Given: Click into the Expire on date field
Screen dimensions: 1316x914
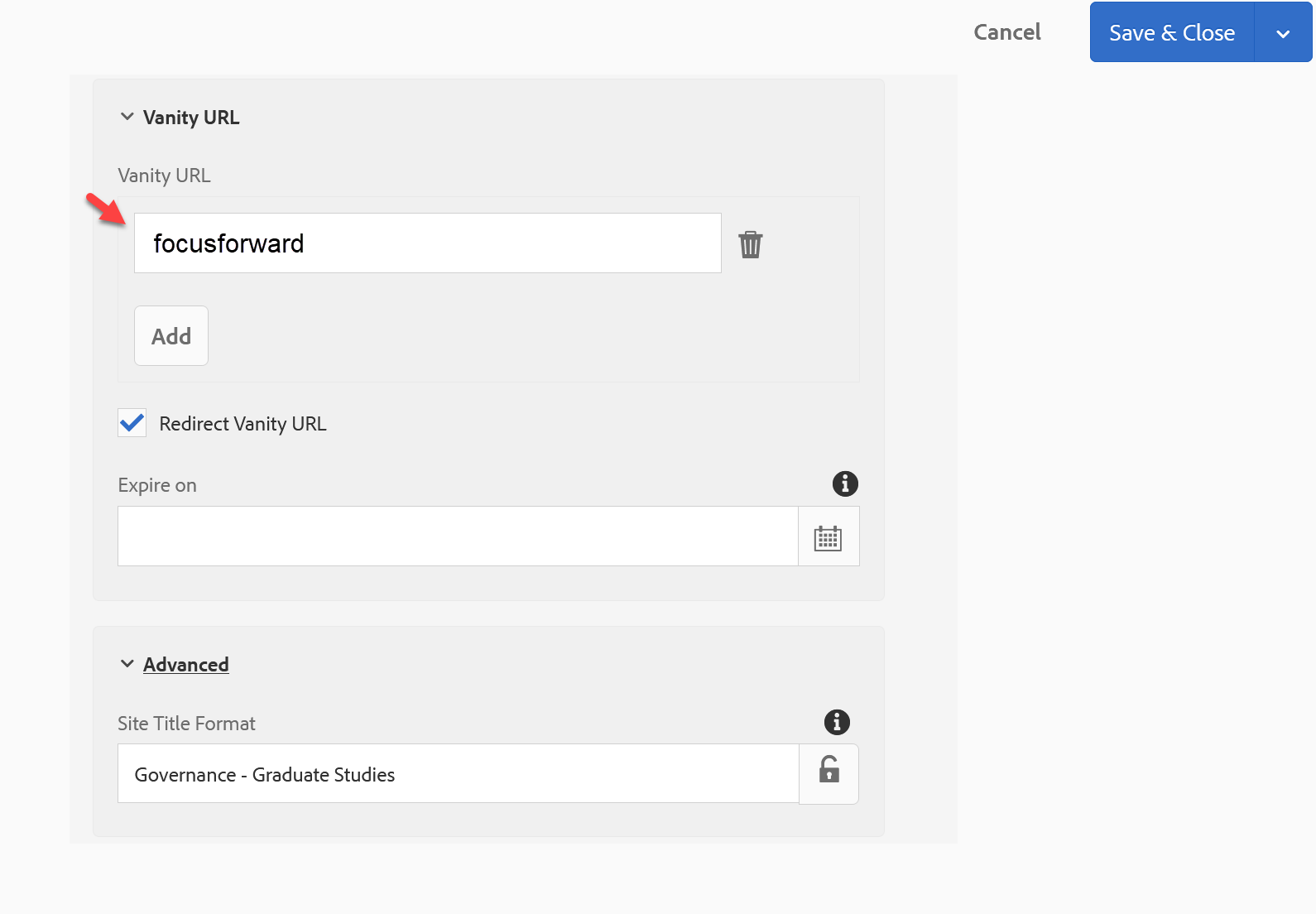Looking at the screenshot, I should 458,536.
